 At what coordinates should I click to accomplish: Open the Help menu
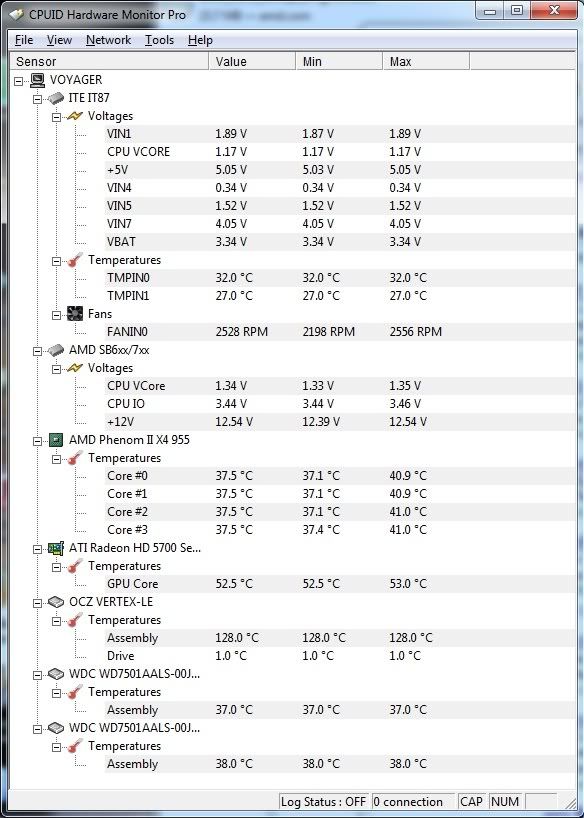[x=200, y=40]
